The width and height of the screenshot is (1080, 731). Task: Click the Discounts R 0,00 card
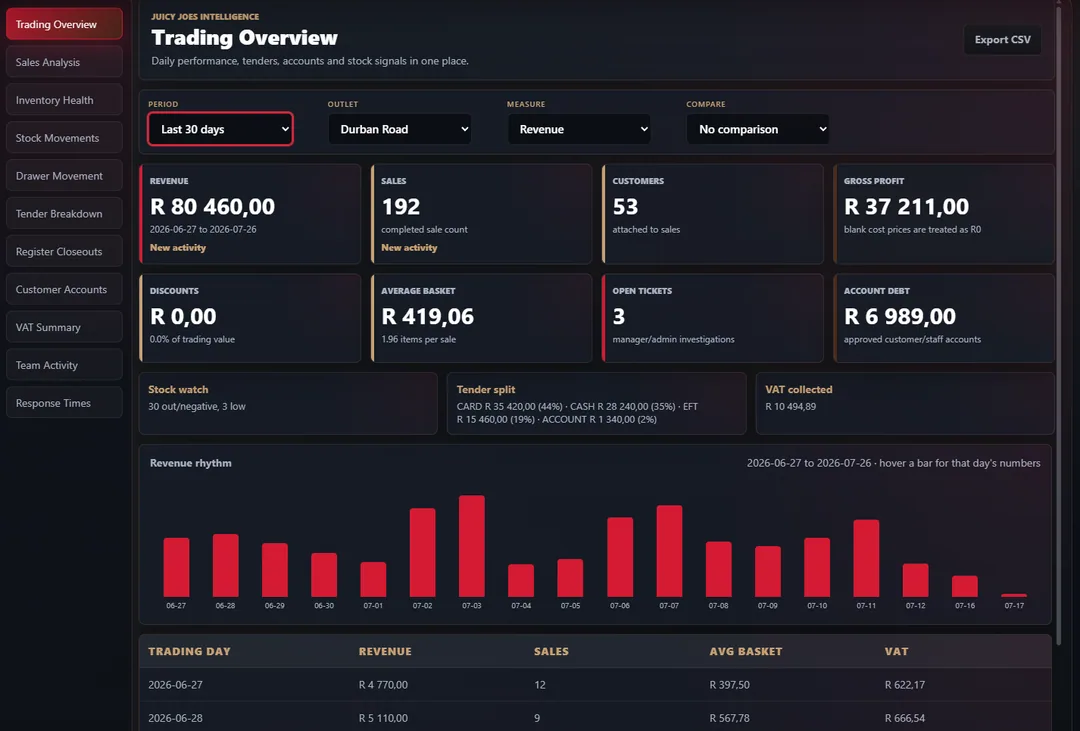(x=250, y=318)
